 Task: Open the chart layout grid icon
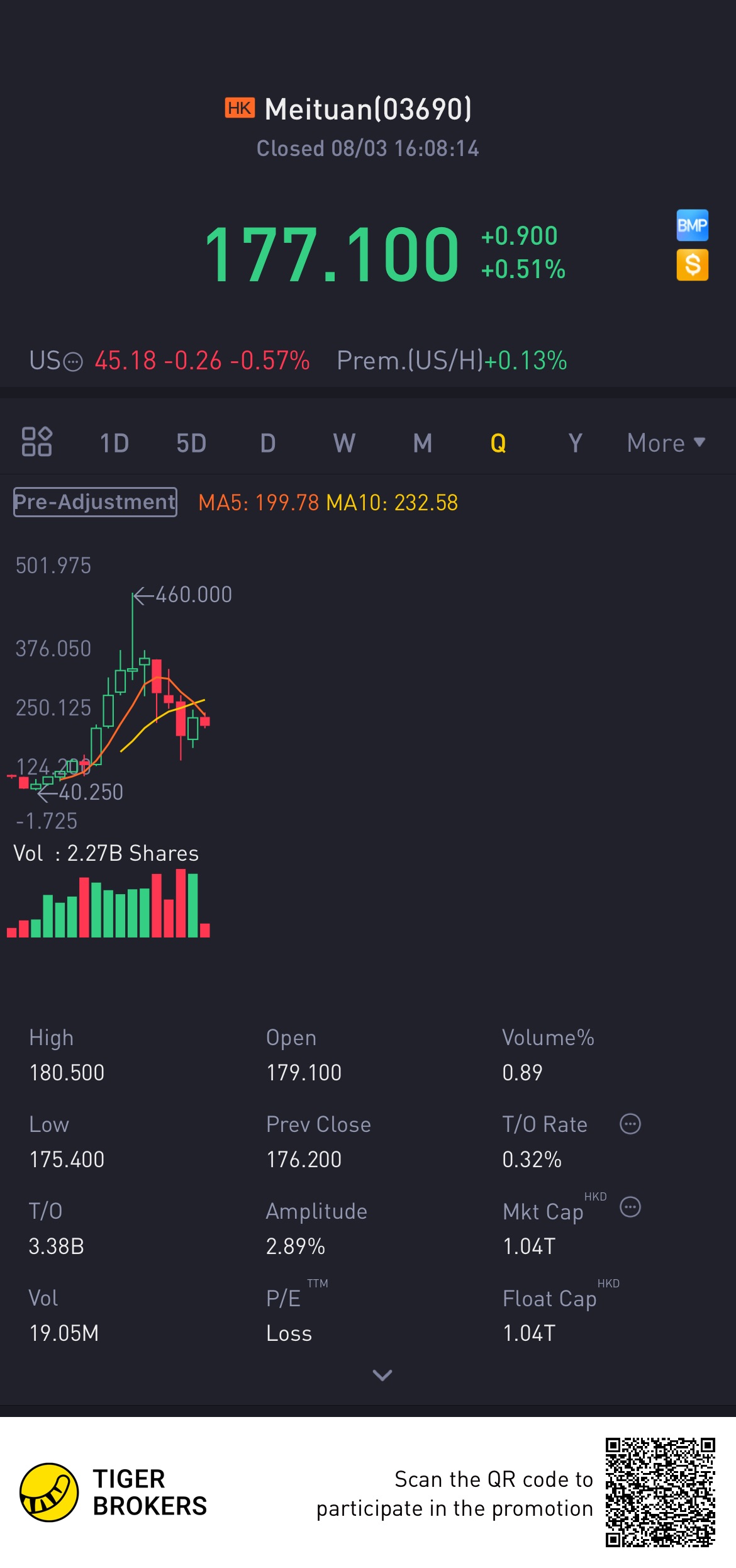(x=36, y=442)
